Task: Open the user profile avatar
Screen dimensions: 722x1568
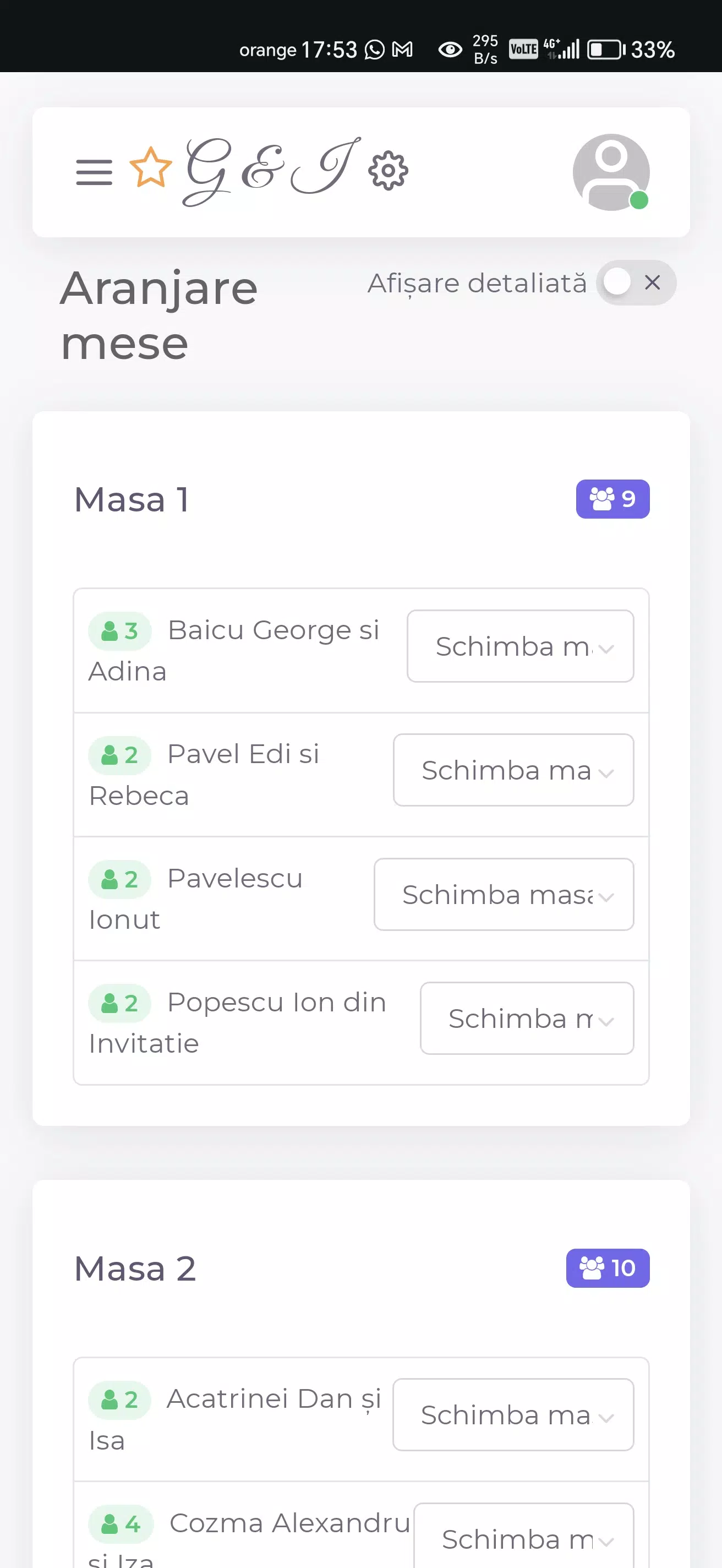Action: click(x=611, y=172)
